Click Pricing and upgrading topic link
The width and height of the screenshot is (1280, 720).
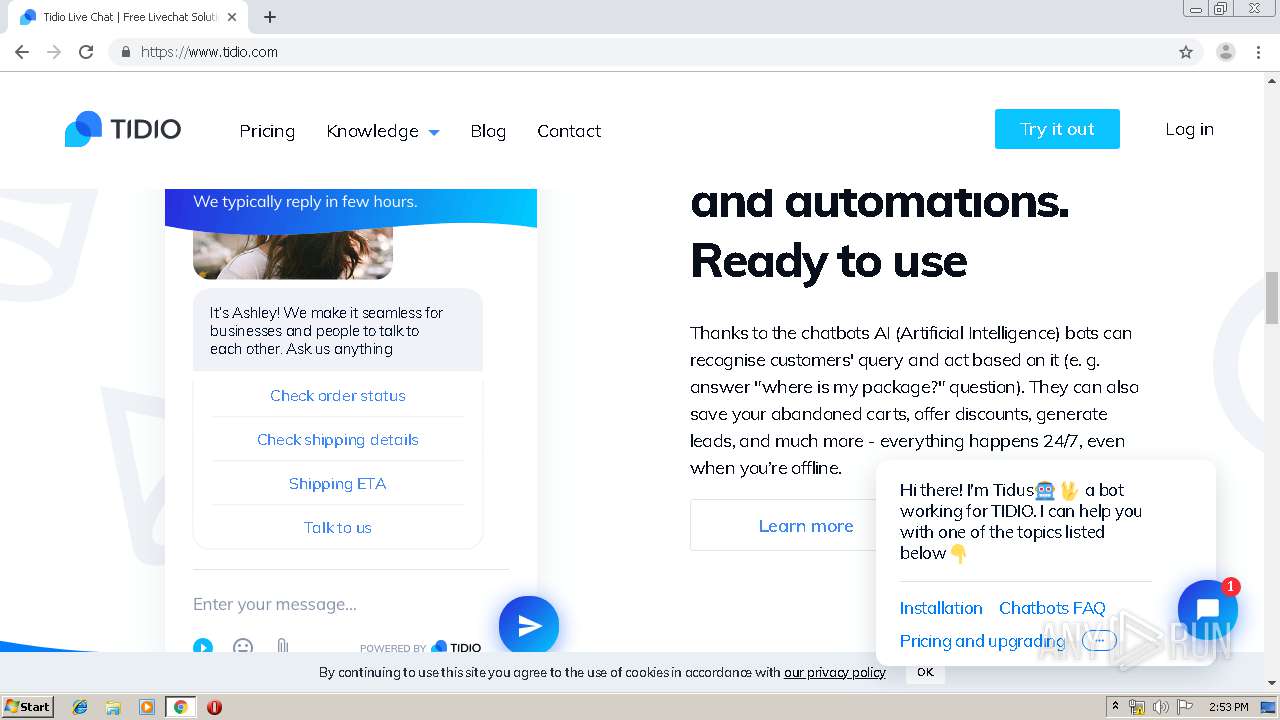pyautogui.click(x=982, y=641)
